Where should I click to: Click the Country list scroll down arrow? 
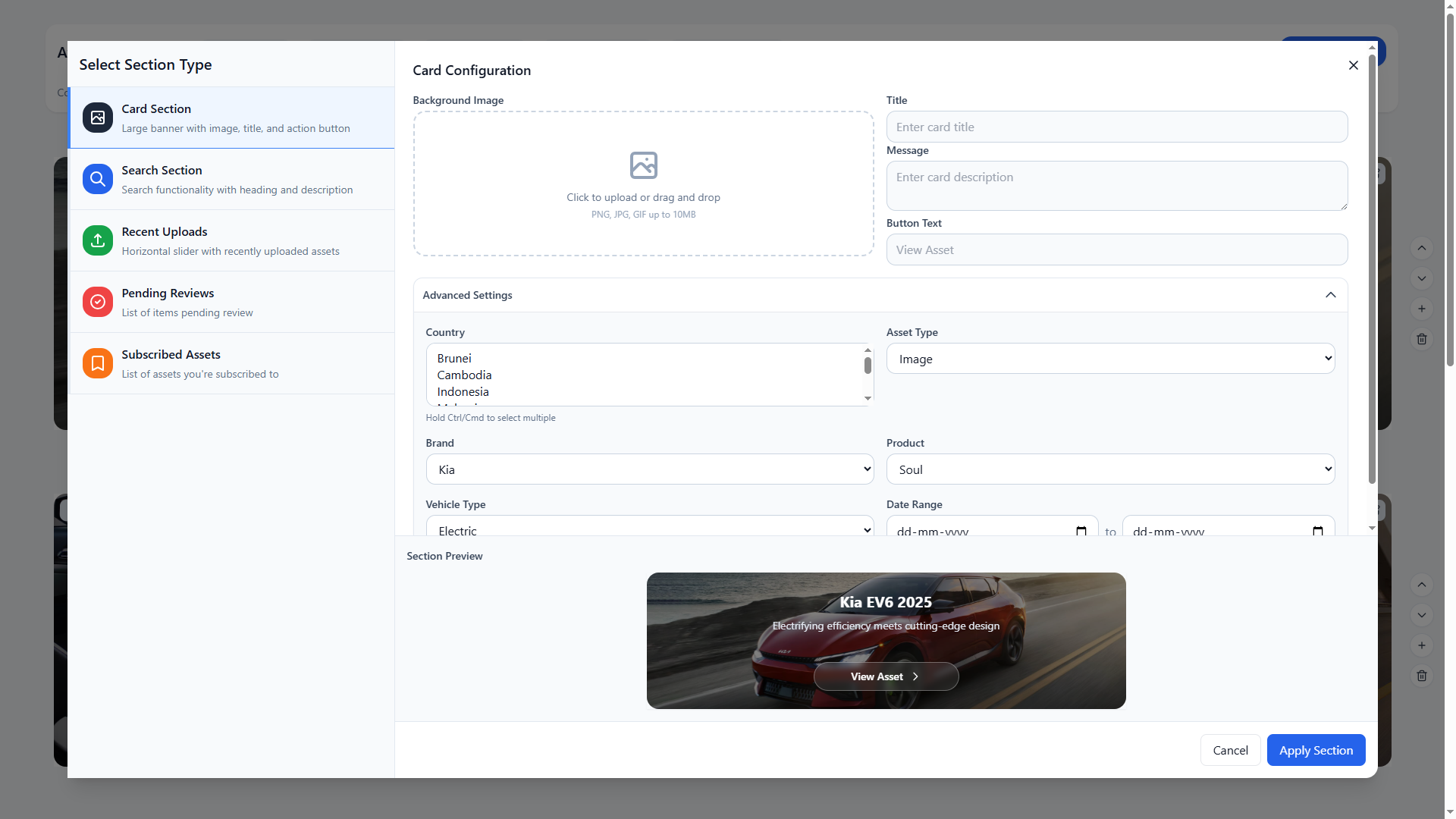(x=868, y=399)
